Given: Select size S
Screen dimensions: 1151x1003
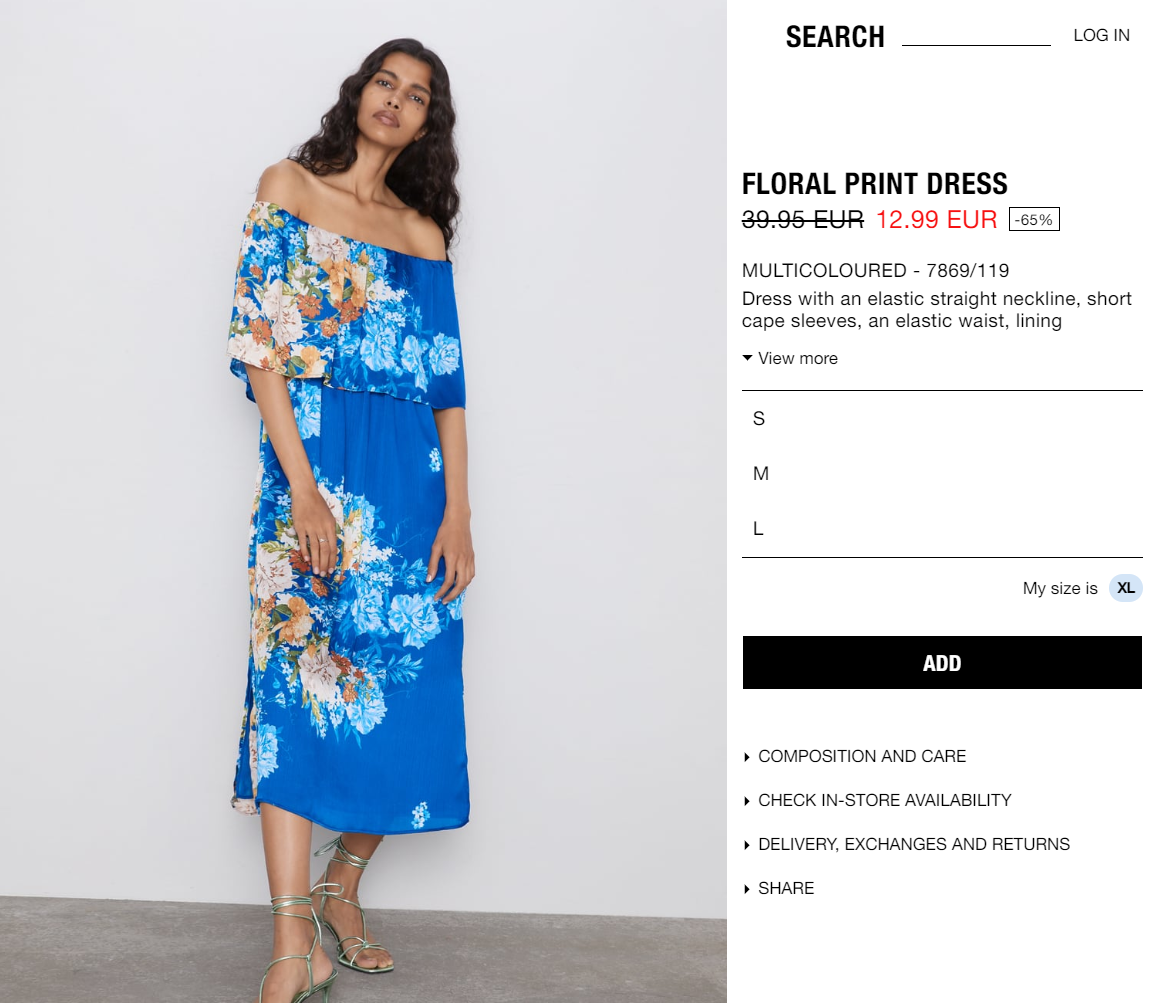Looking at the screenshot, I should (x=942, y=419).
